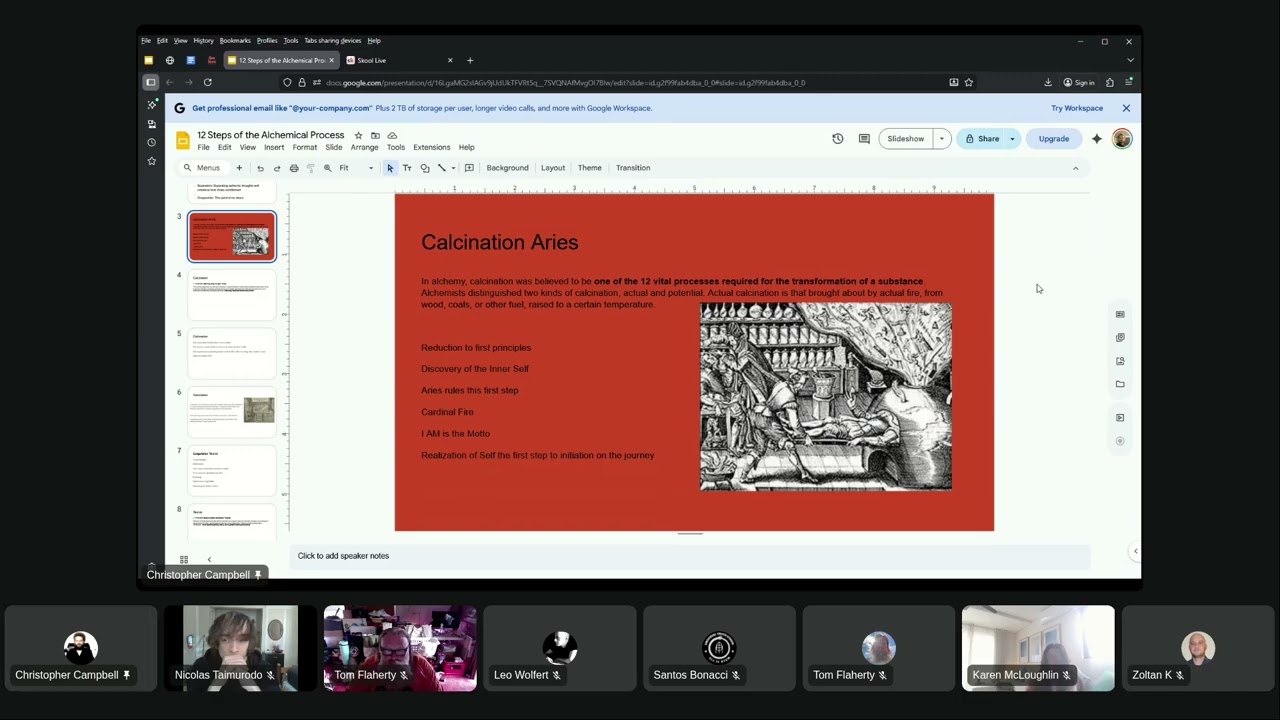Viewport: 1280px width, 720px height.
Task: Click the Add comment icon
Action: click(x=469, y=168)
